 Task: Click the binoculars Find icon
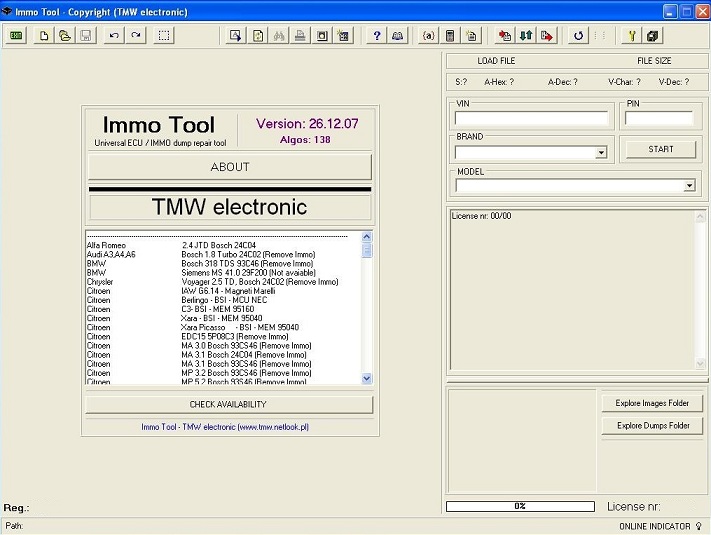tap(279, 36)
